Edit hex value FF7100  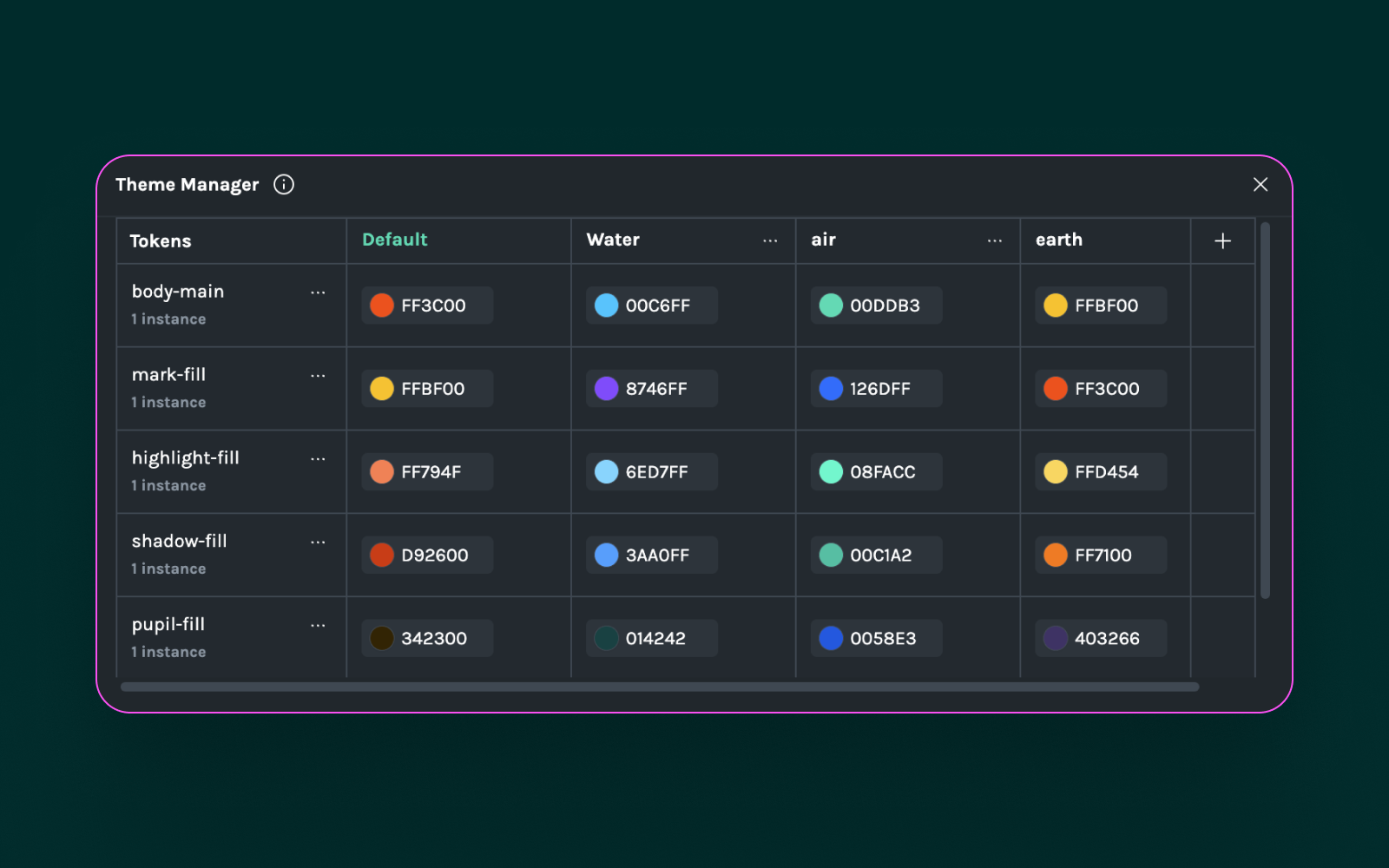click(x=1103, y=556)
